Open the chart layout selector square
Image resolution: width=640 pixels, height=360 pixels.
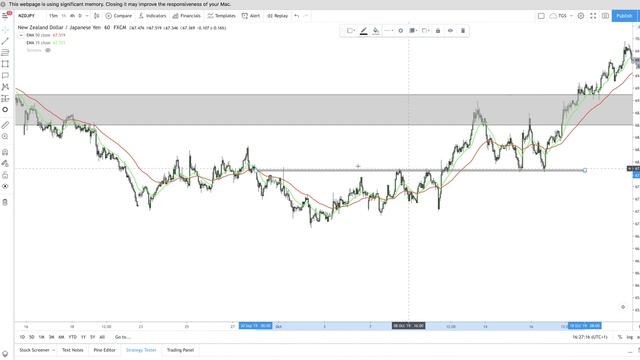541,16
